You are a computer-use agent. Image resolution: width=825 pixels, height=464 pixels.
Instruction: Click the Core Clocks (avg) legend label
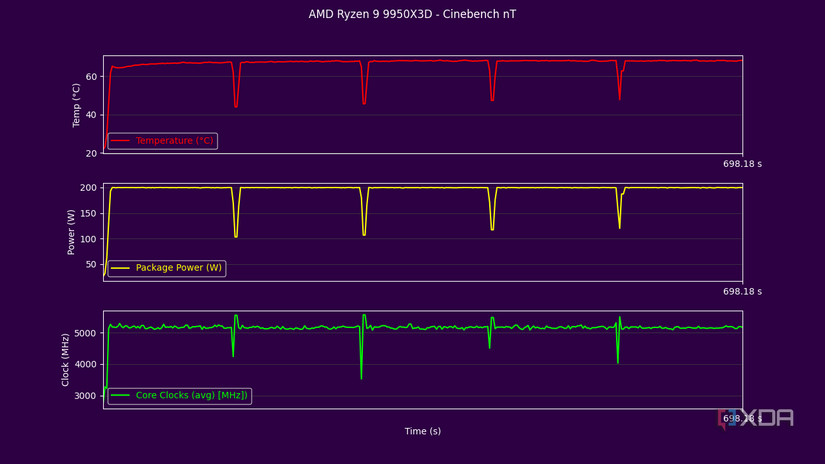[x=192, y=395]
